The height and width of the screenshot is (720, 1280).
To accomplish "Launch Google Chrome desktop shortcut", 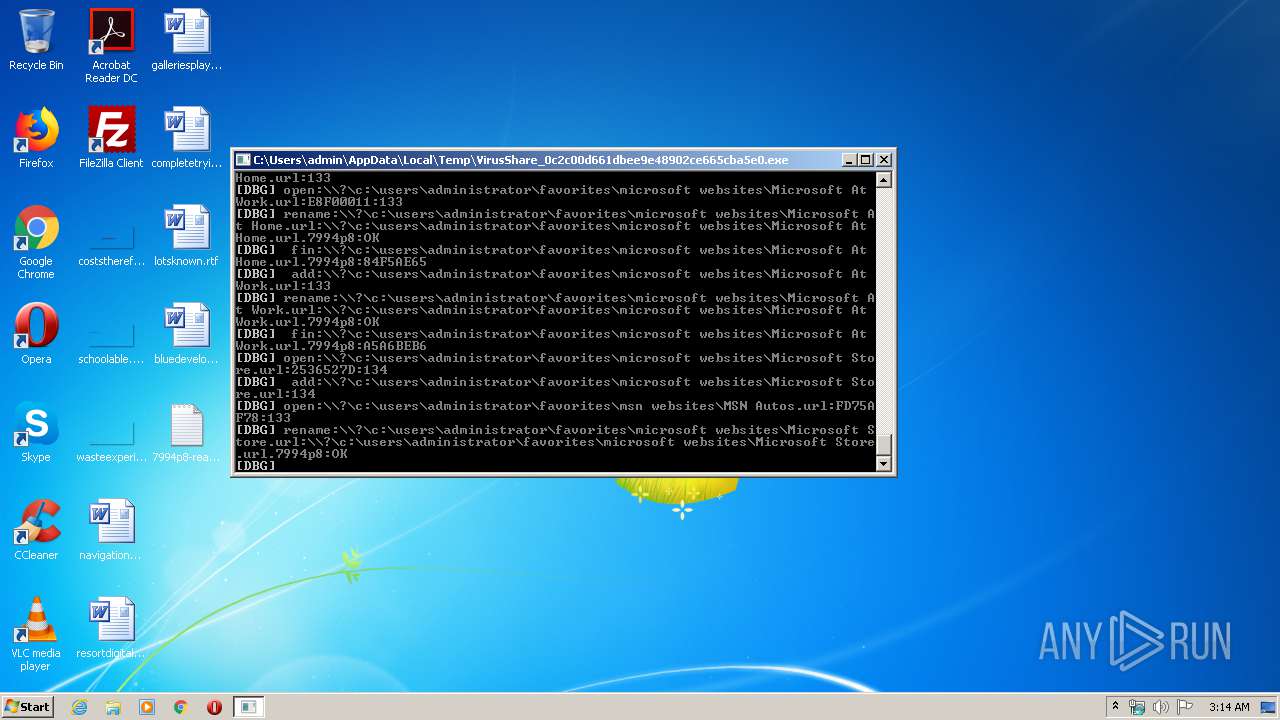I will tap(36, 243).
